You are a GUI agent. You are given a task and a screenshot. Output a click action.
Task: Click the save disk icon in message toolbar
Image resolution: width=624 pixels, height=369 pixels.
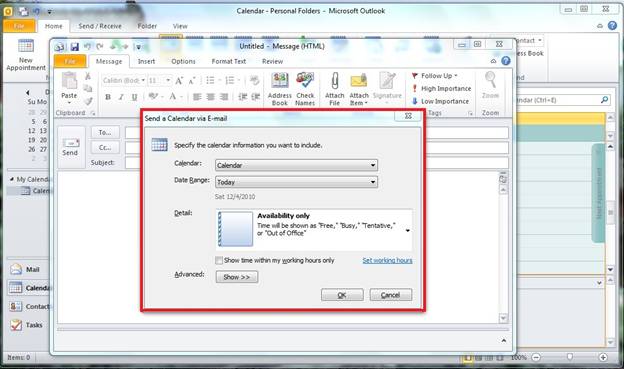click(74, 47)
